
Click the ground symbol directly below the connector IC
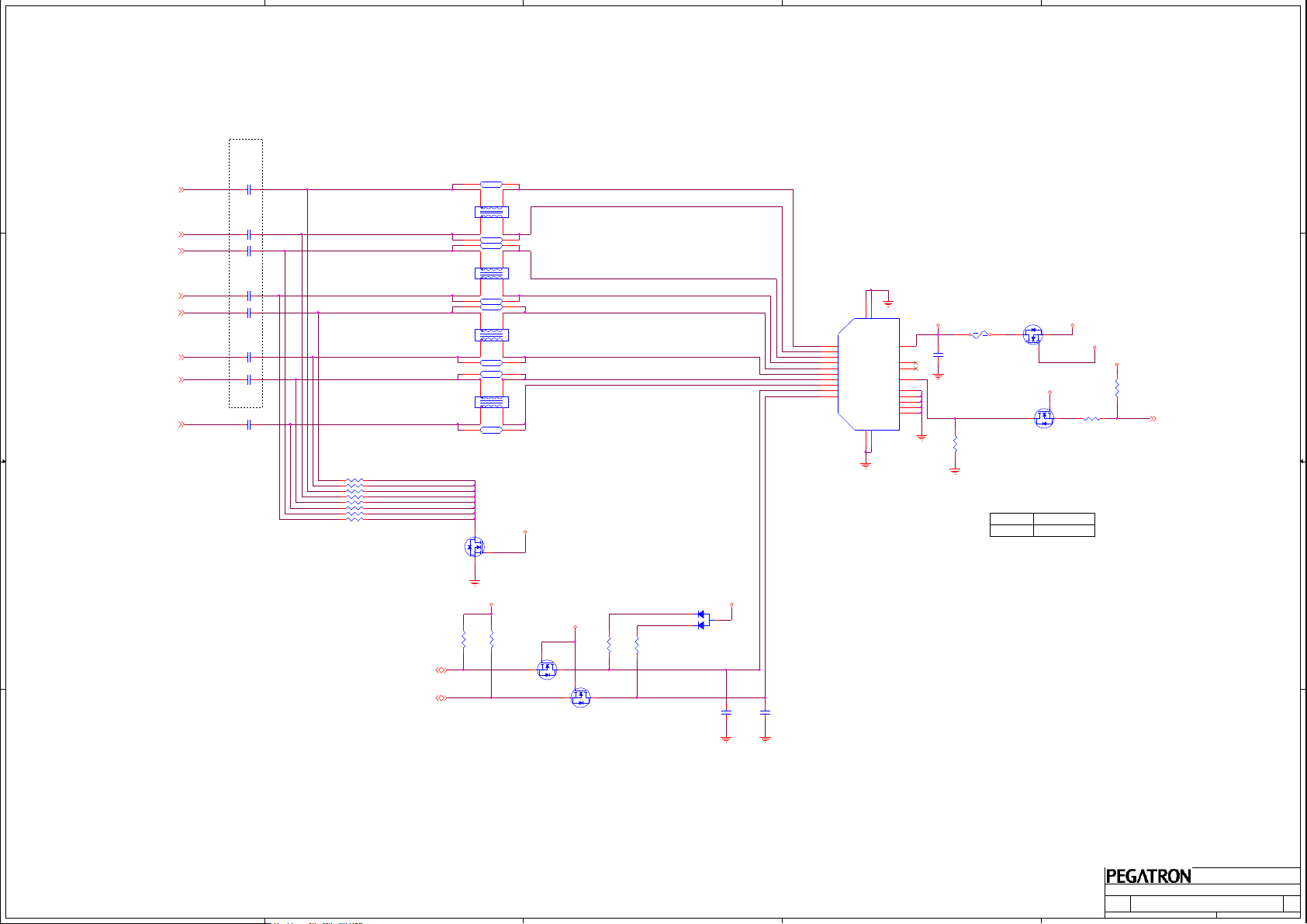866,465
